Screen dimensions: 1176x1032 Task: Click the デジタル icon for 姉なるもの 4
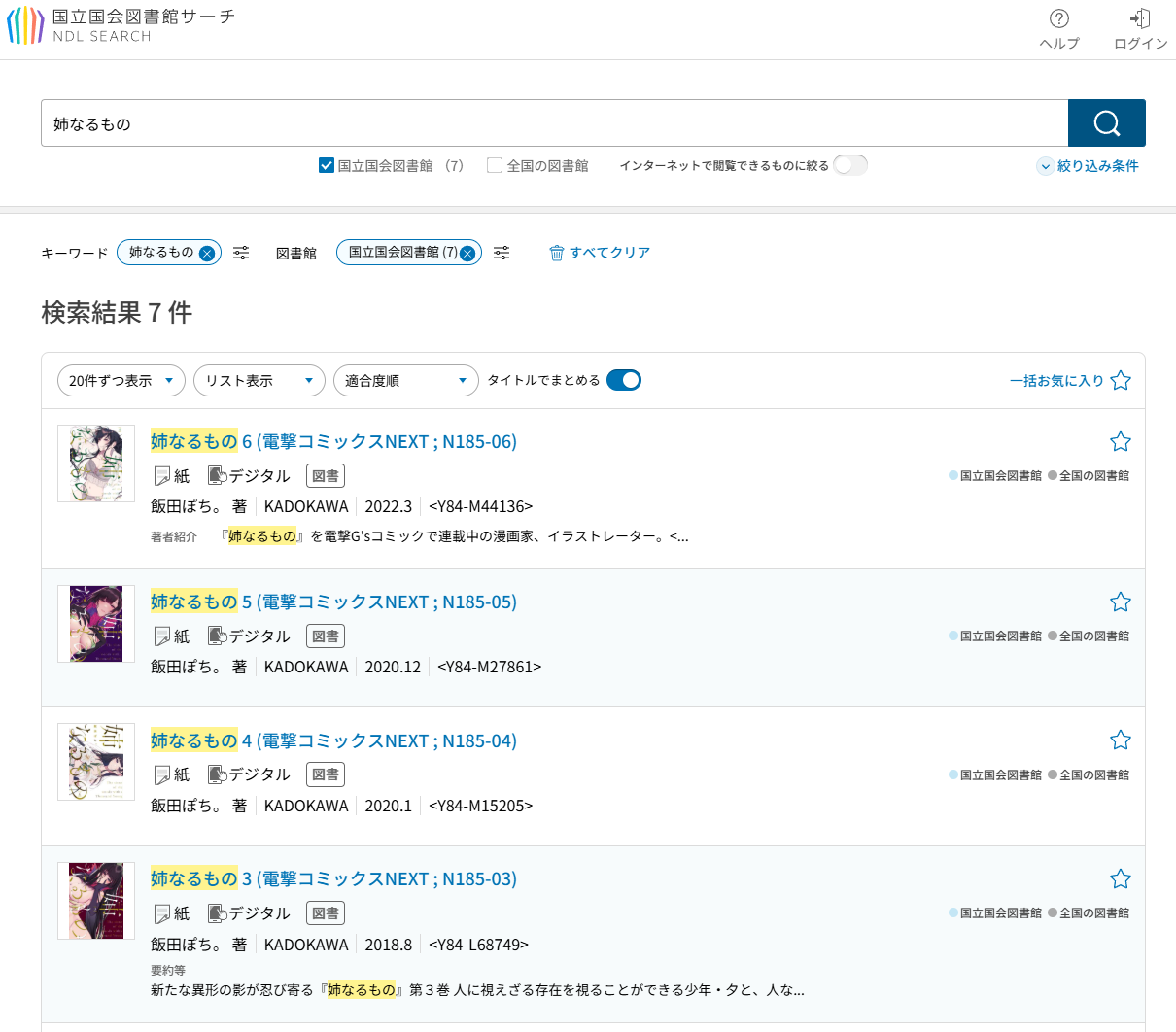click(218, 774)
